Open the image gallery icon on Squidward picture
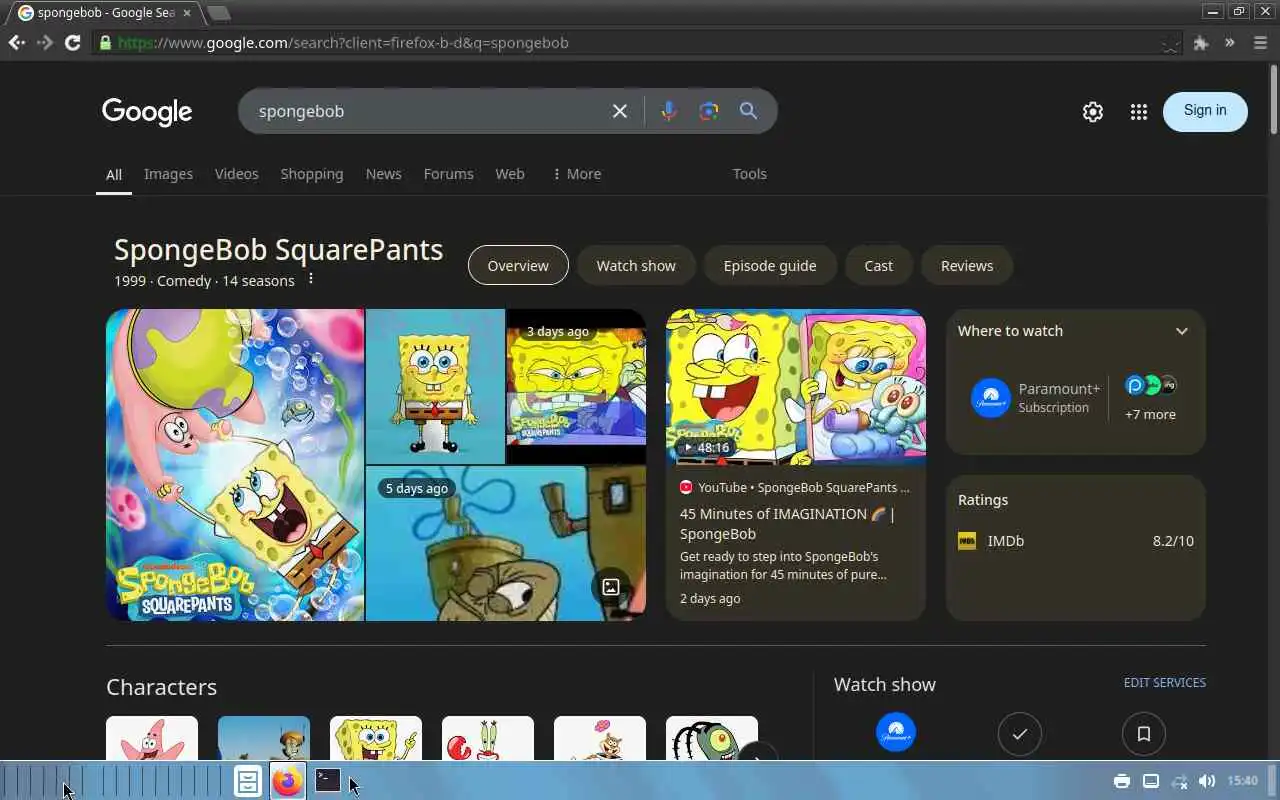Viewport: 1280px width, 800px height. point(611,587)
